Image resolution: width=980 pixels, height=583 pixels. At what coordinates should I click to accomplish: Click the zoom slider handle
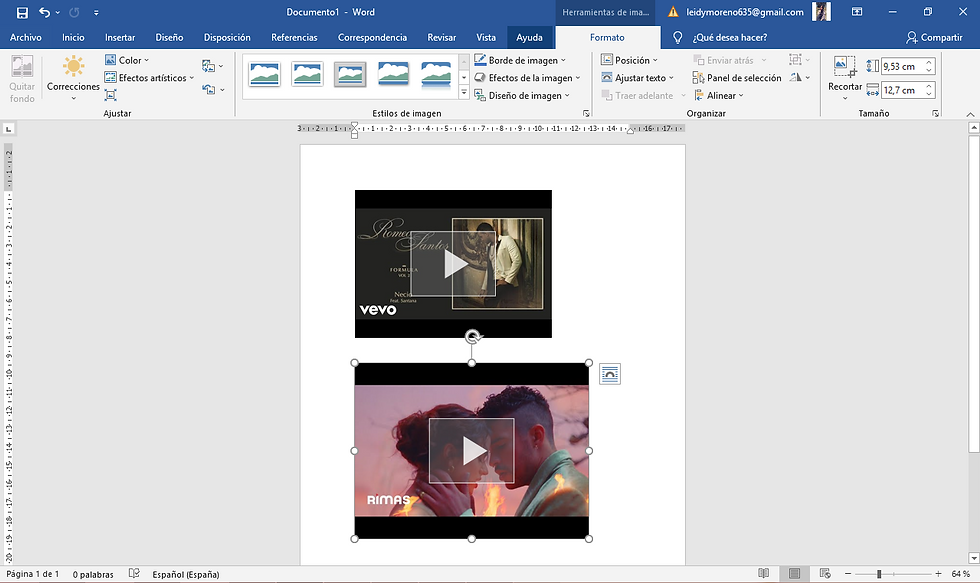pyautogui.click(x=879, y=574)
